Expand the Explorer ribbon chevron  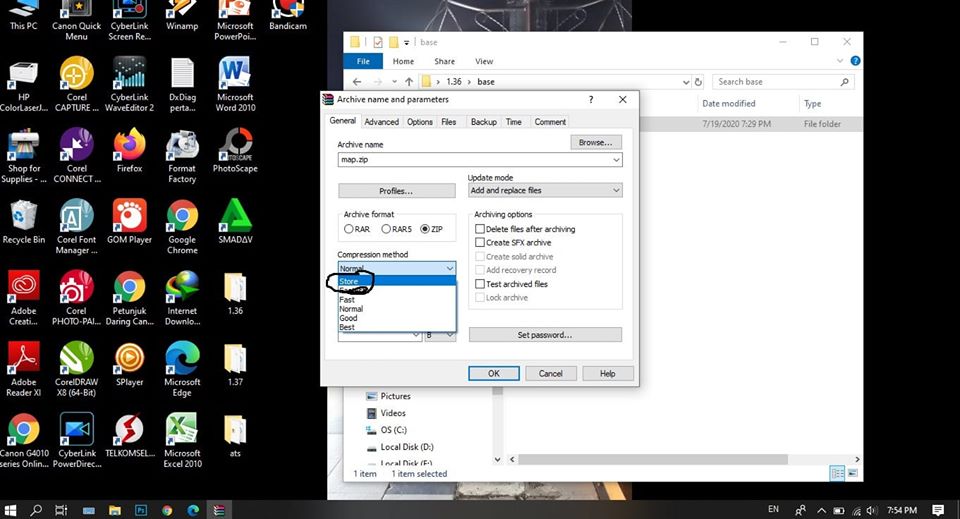click(x=839, y=61)
